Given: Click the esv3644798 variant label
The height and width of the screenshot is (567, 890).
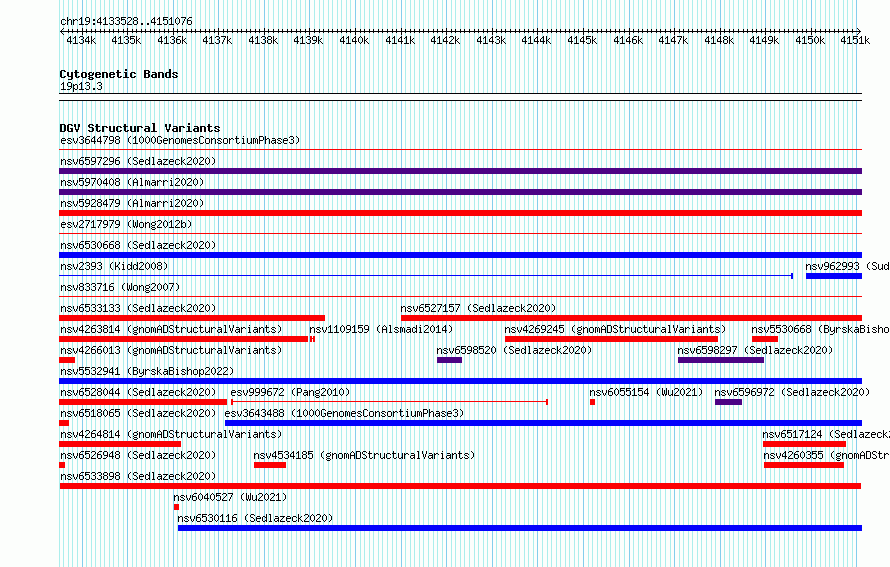Looking at the screenshot, I should (180, 140).
